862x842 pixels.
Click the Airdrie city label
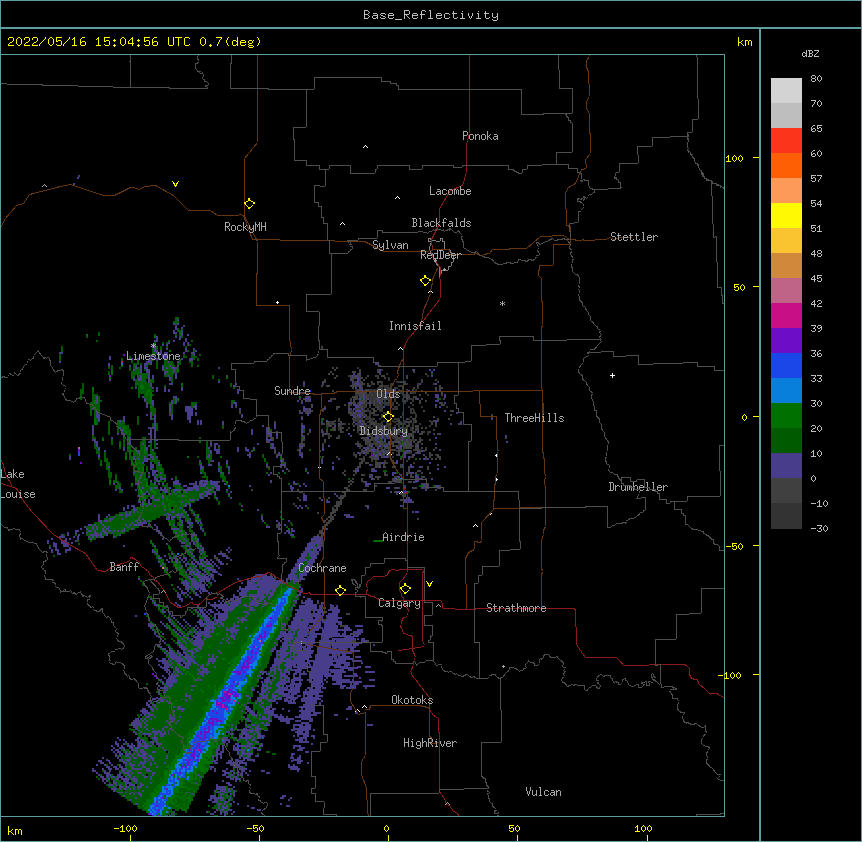click(403, 537)
